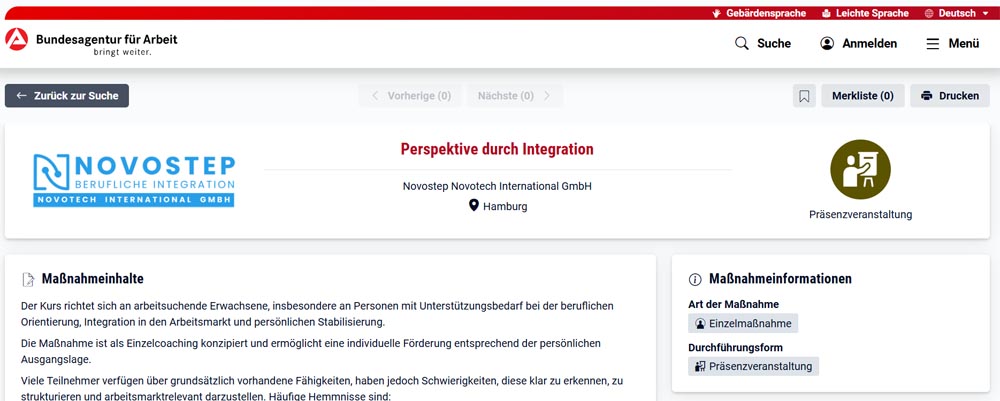Open the Anmelden login page
Image resolution: width=1000 pixels, height=401 pixels.
858,43
